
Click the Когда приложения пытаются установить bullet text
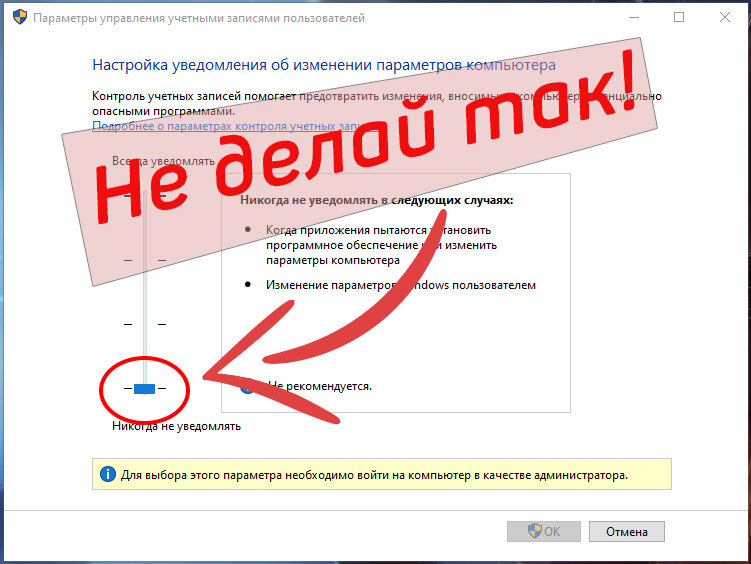pyautogui.click(x=381, y=245)
